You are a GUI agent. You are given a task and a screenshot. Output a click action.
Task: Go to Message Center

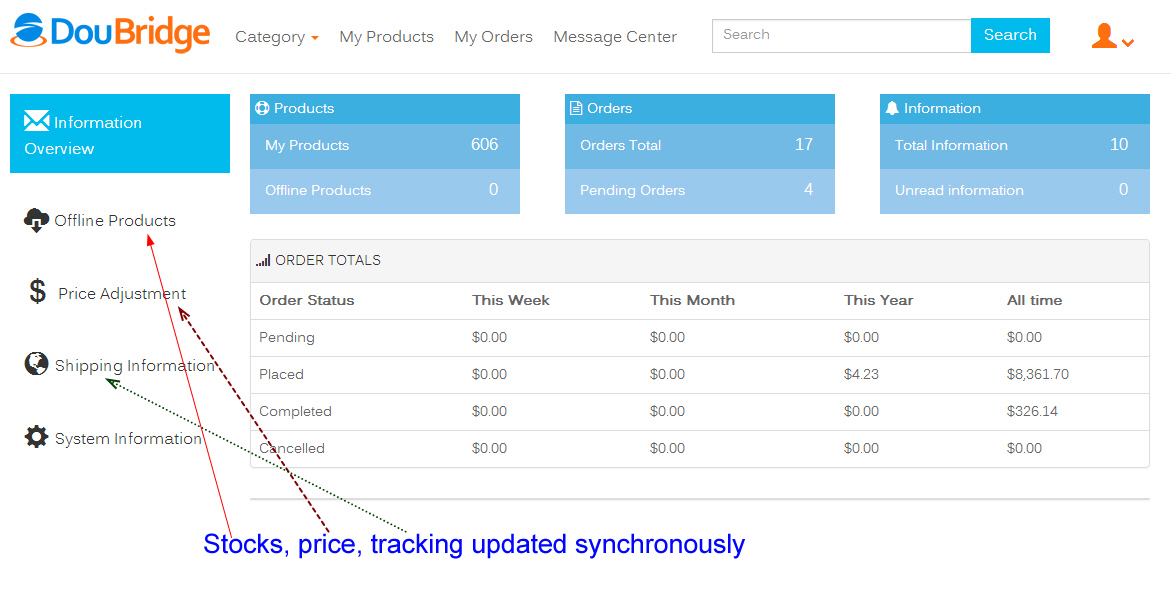click(615, 37)
